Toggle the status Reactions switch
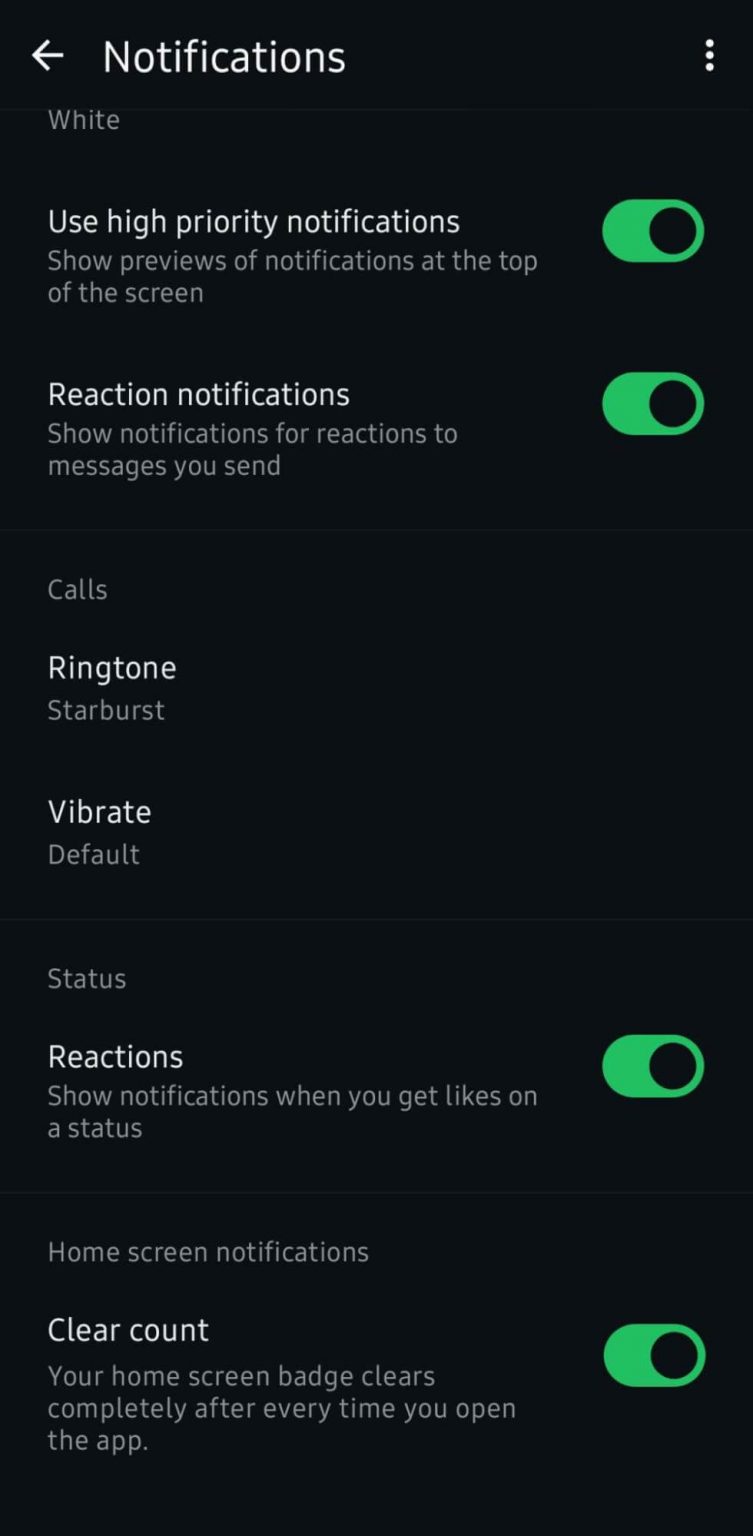This screenshot has width=753, height=1536. click(x=653, y=1066)
